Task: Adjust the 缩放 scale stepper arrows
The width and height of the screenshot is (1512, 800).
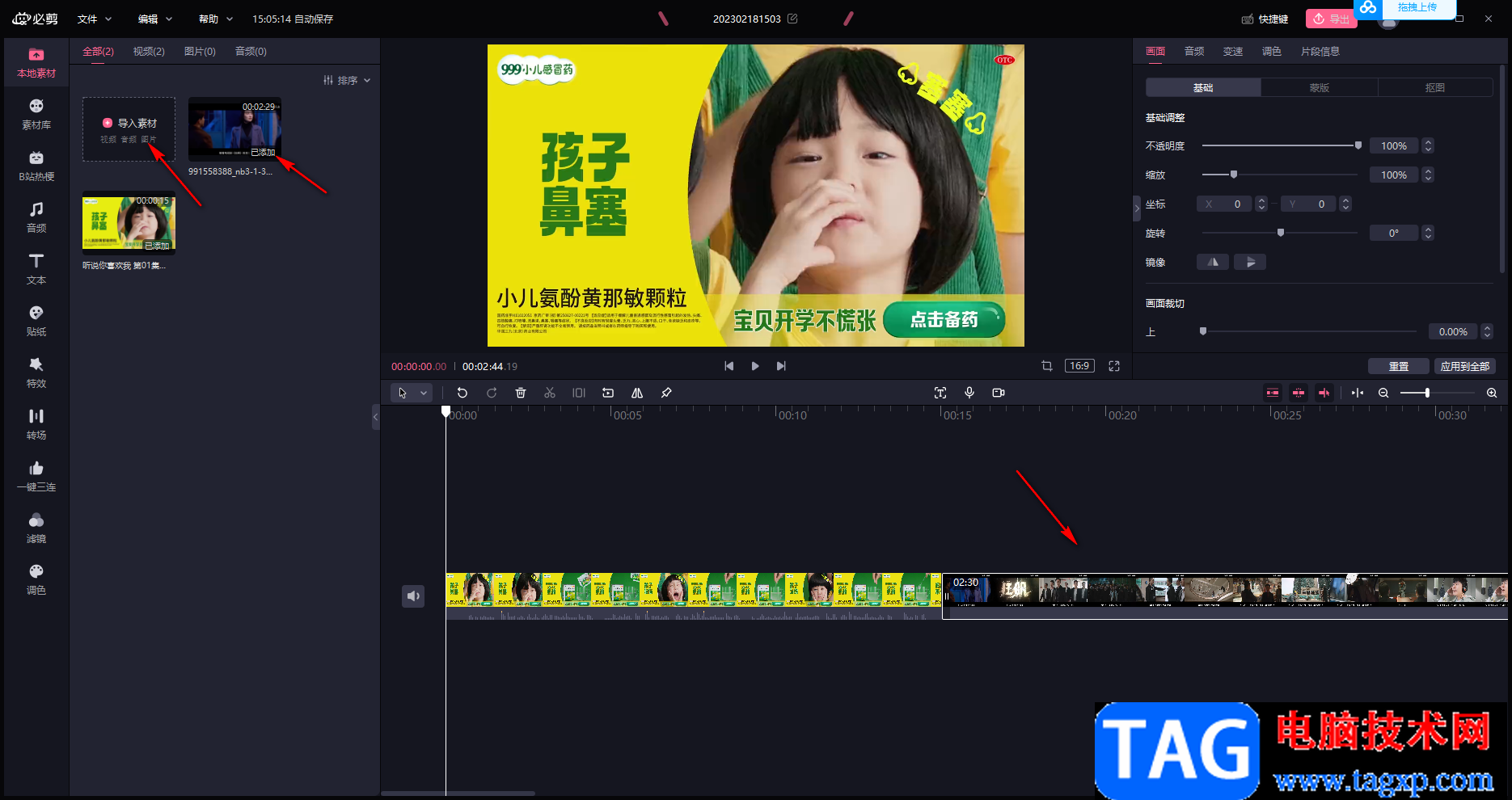Action: 1428,175
